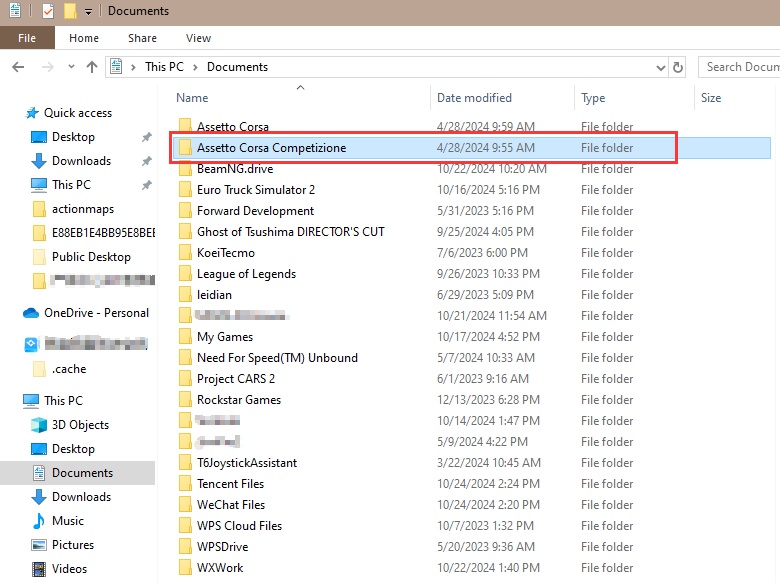Switch to the Home ribbon tab
The image size is (780, 583).
tap(84, 38)
